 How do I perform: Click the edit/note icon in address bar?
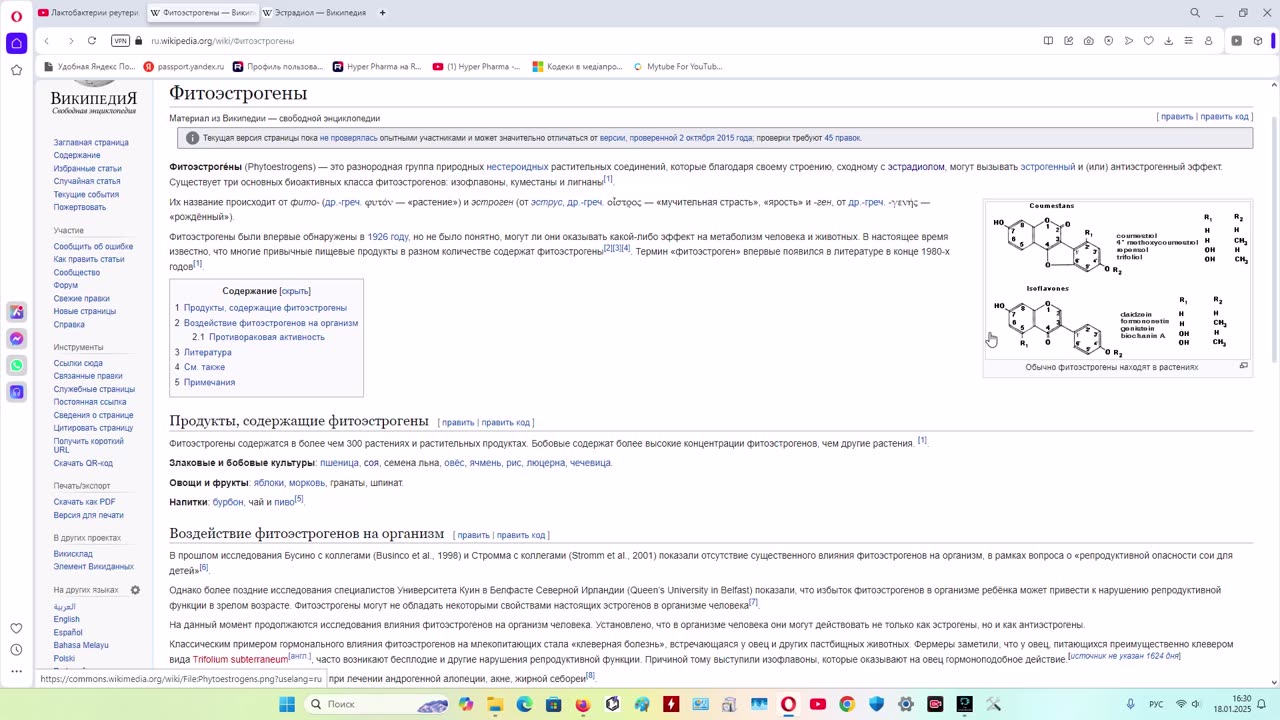pyautogui.click(x=1068, y=41)
